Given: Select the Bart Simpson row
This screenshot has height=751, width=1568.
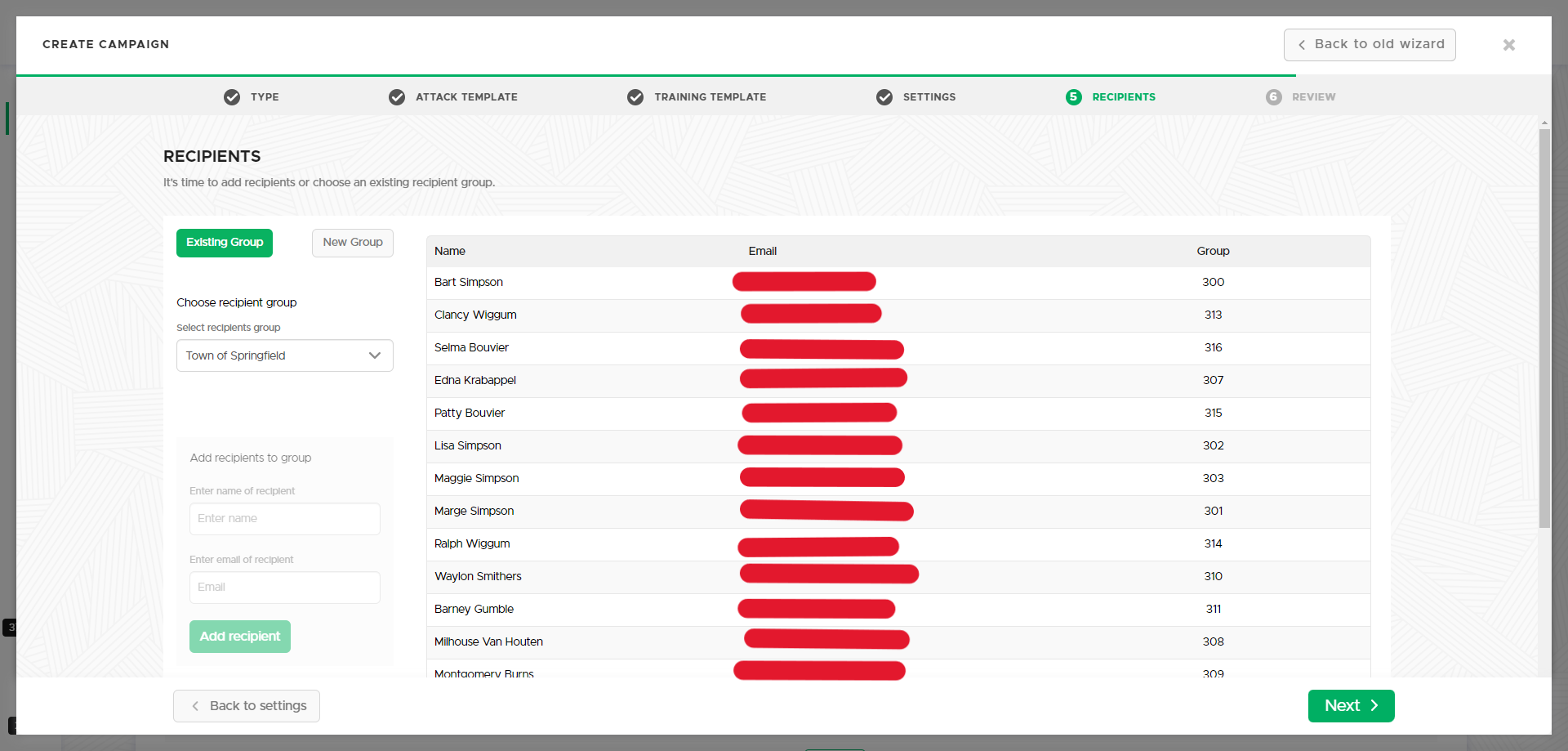Looking at the screenshot, I should point(898,283).
